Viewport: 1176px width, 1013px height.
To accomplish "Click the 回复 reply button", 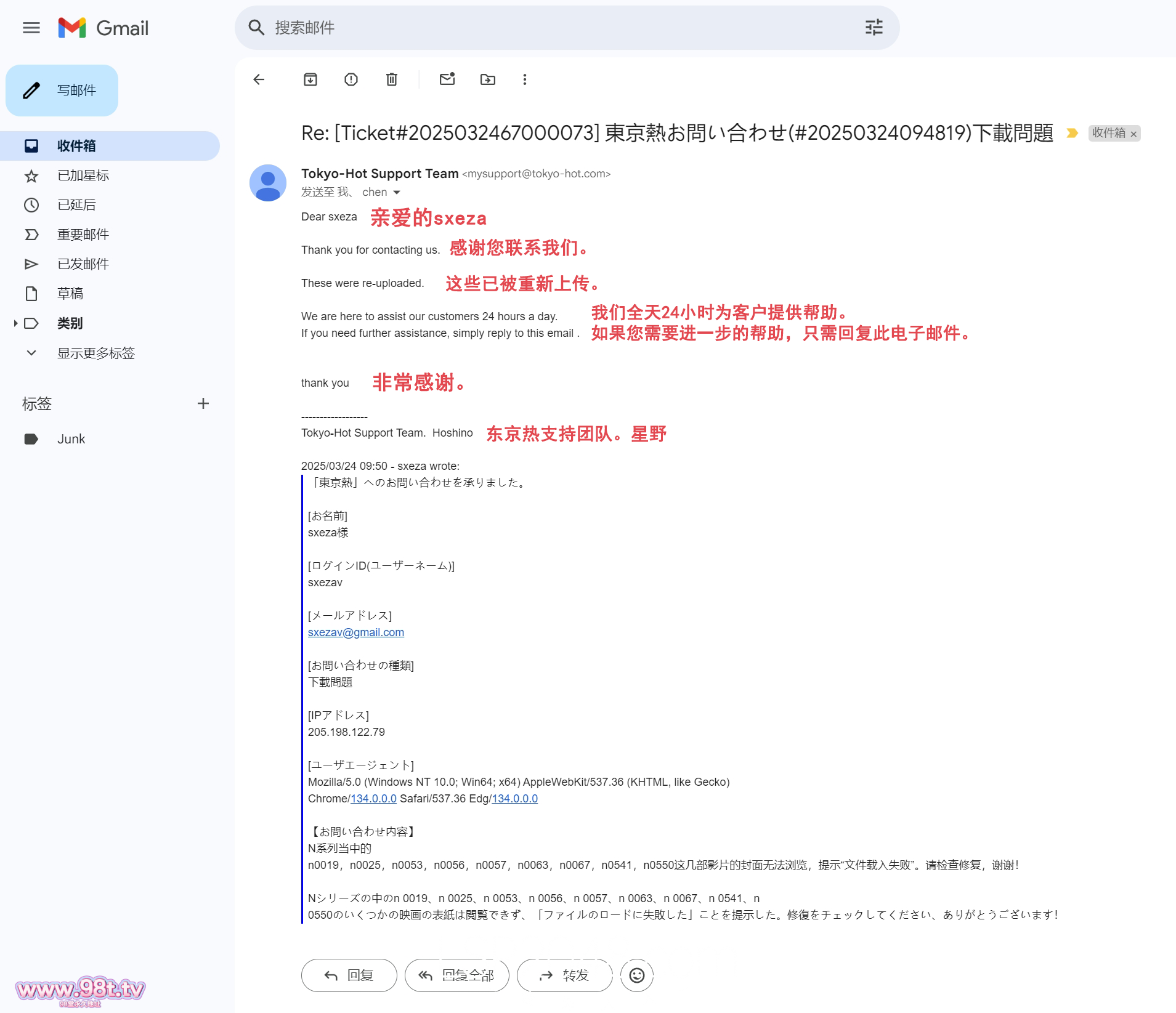I will (349, 975).
